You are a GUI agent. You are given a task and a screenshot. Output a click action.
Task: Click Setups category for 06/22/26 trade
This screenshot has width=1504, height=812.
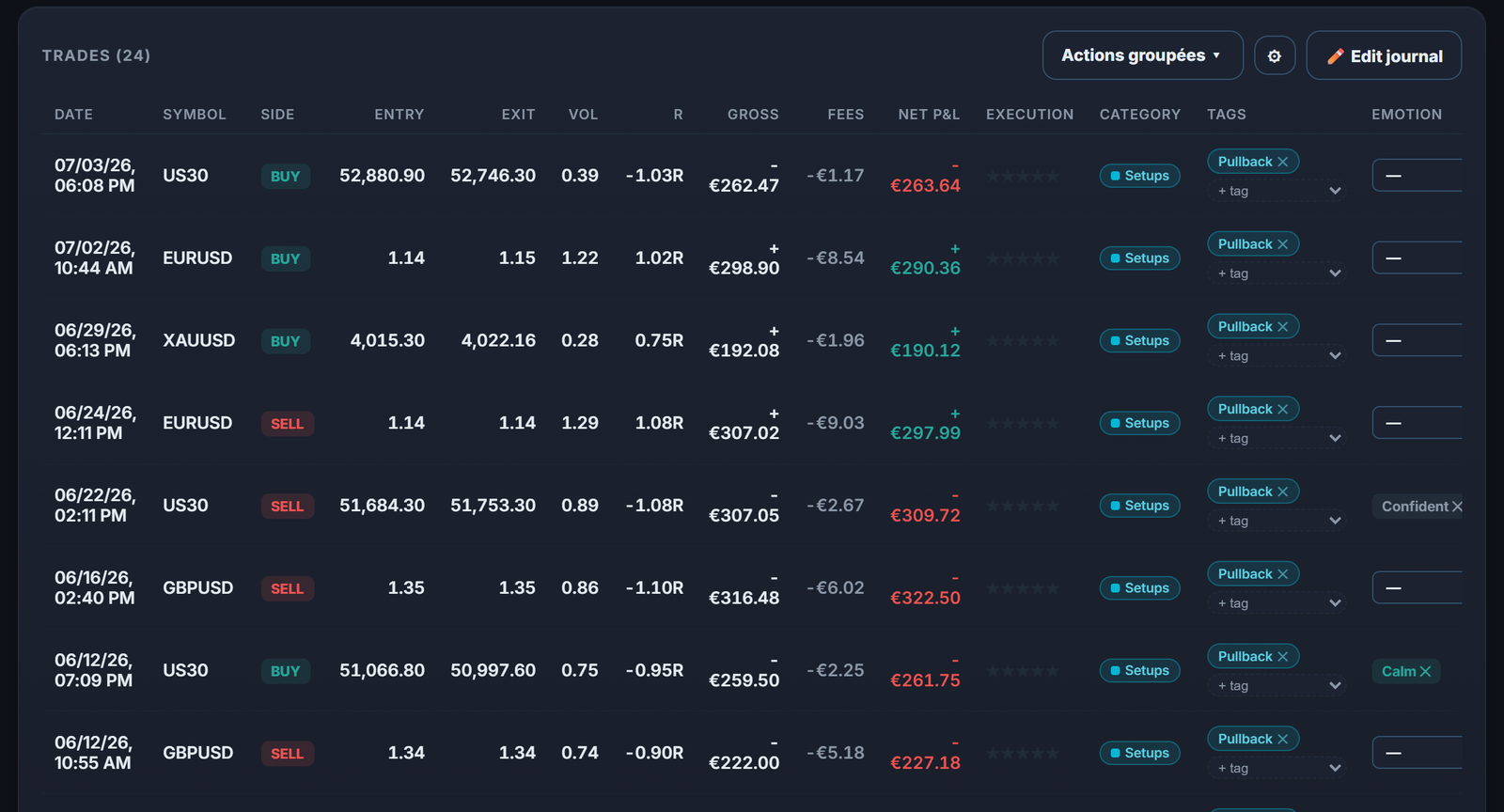tap(1139, 506)
